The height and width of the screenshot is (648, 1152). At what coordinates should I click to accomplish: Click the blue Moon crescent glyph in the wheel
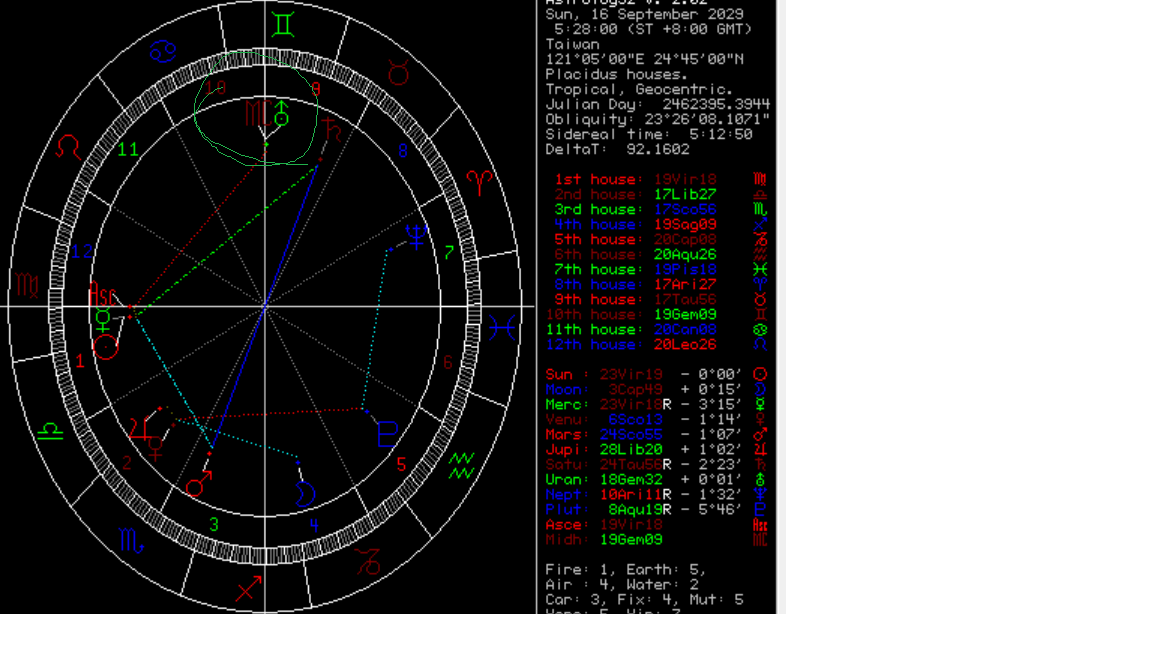point(304,494)
